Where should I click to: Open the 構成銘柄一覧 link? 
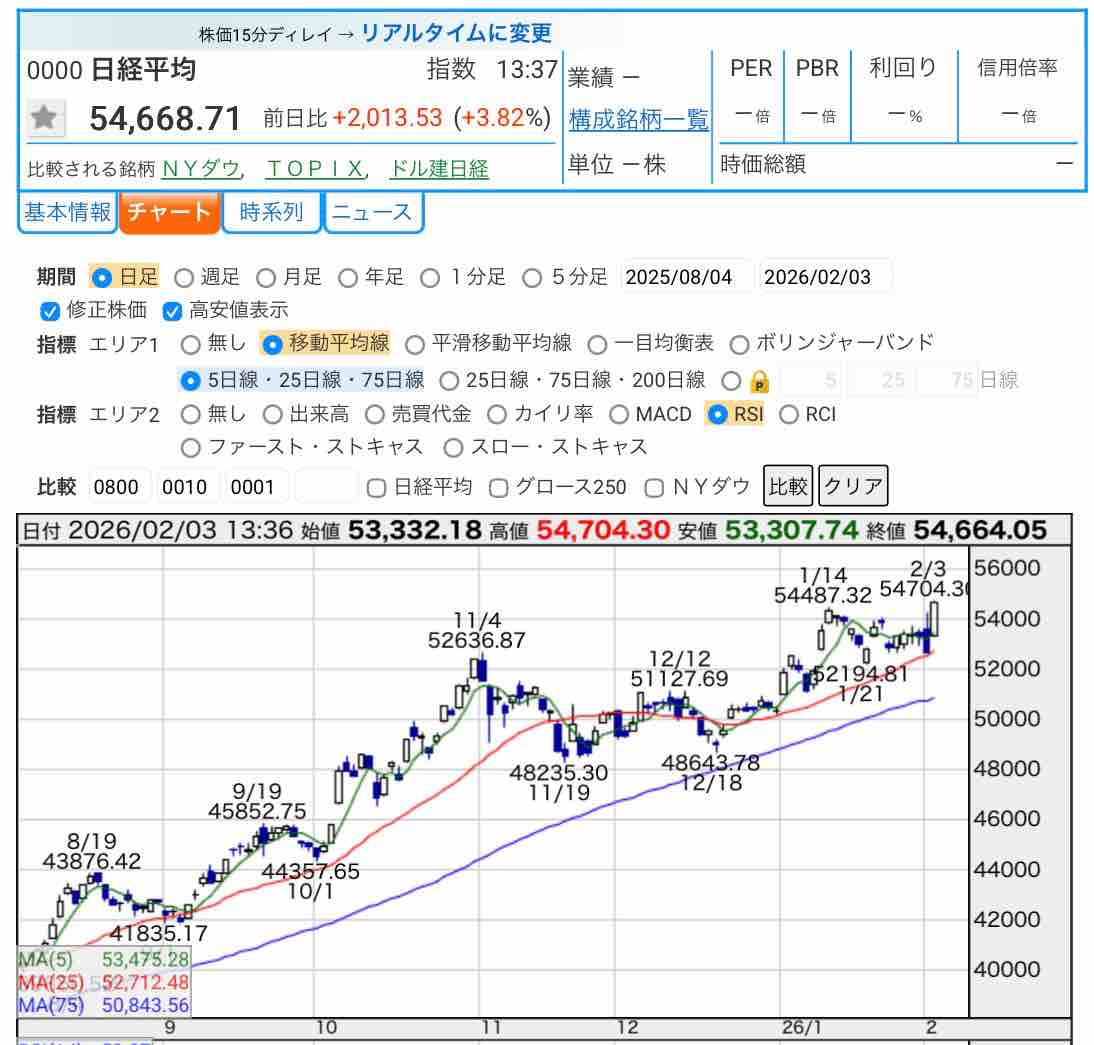coord(638,120)
